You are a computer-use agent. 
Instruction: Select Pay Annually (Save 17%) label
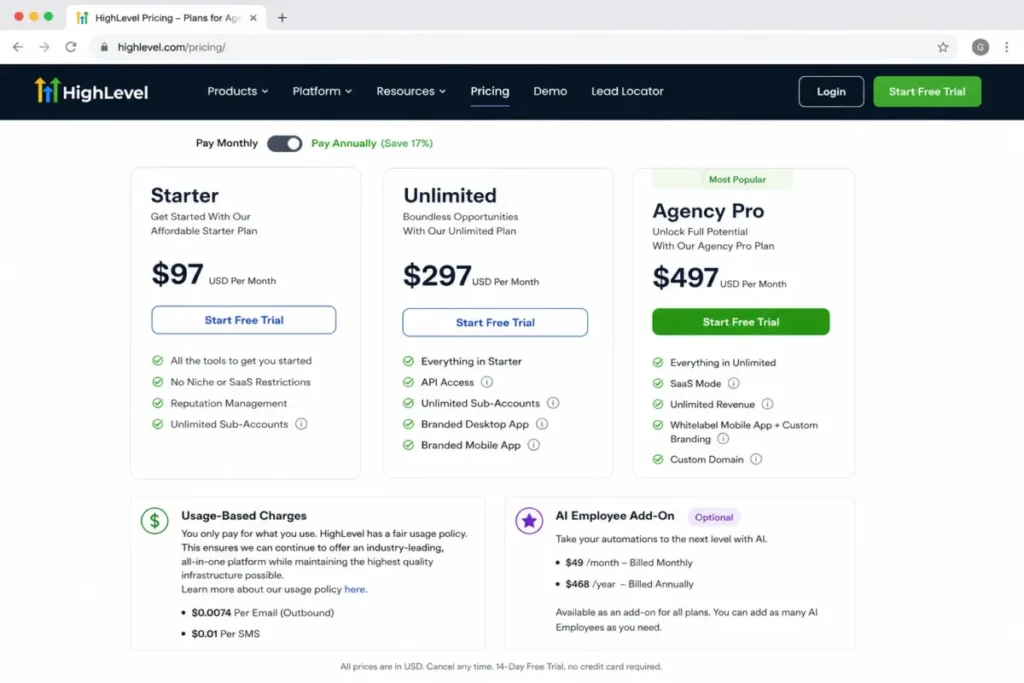372,143
